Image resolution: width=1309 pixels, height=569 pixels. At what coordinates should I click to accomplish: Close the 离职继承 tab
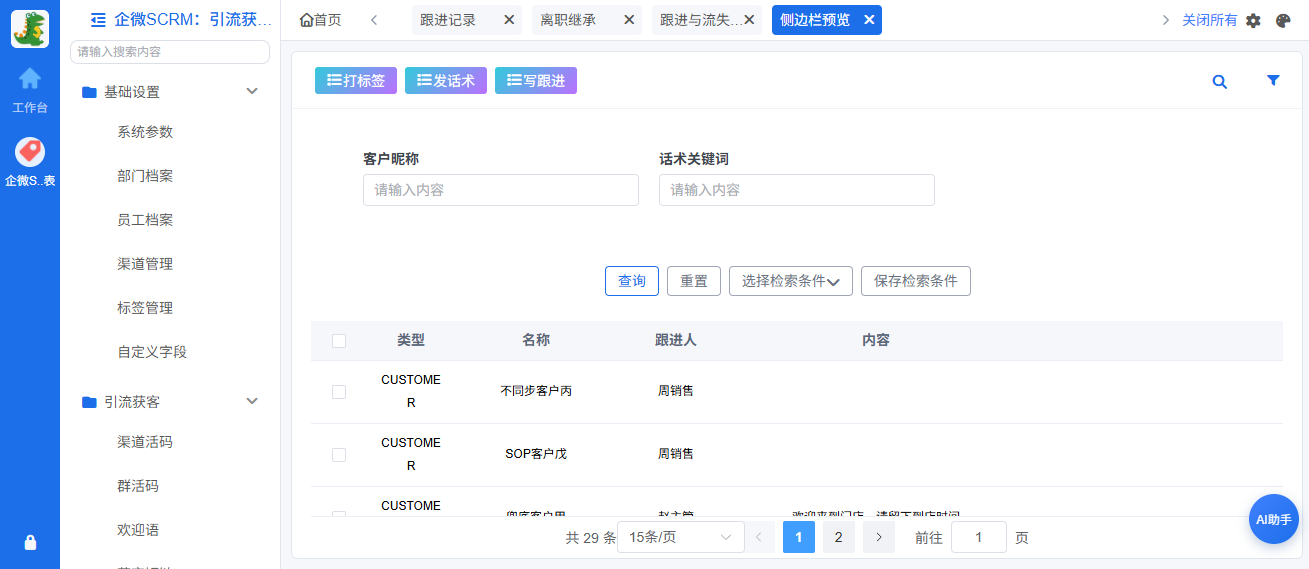point(628,19)
